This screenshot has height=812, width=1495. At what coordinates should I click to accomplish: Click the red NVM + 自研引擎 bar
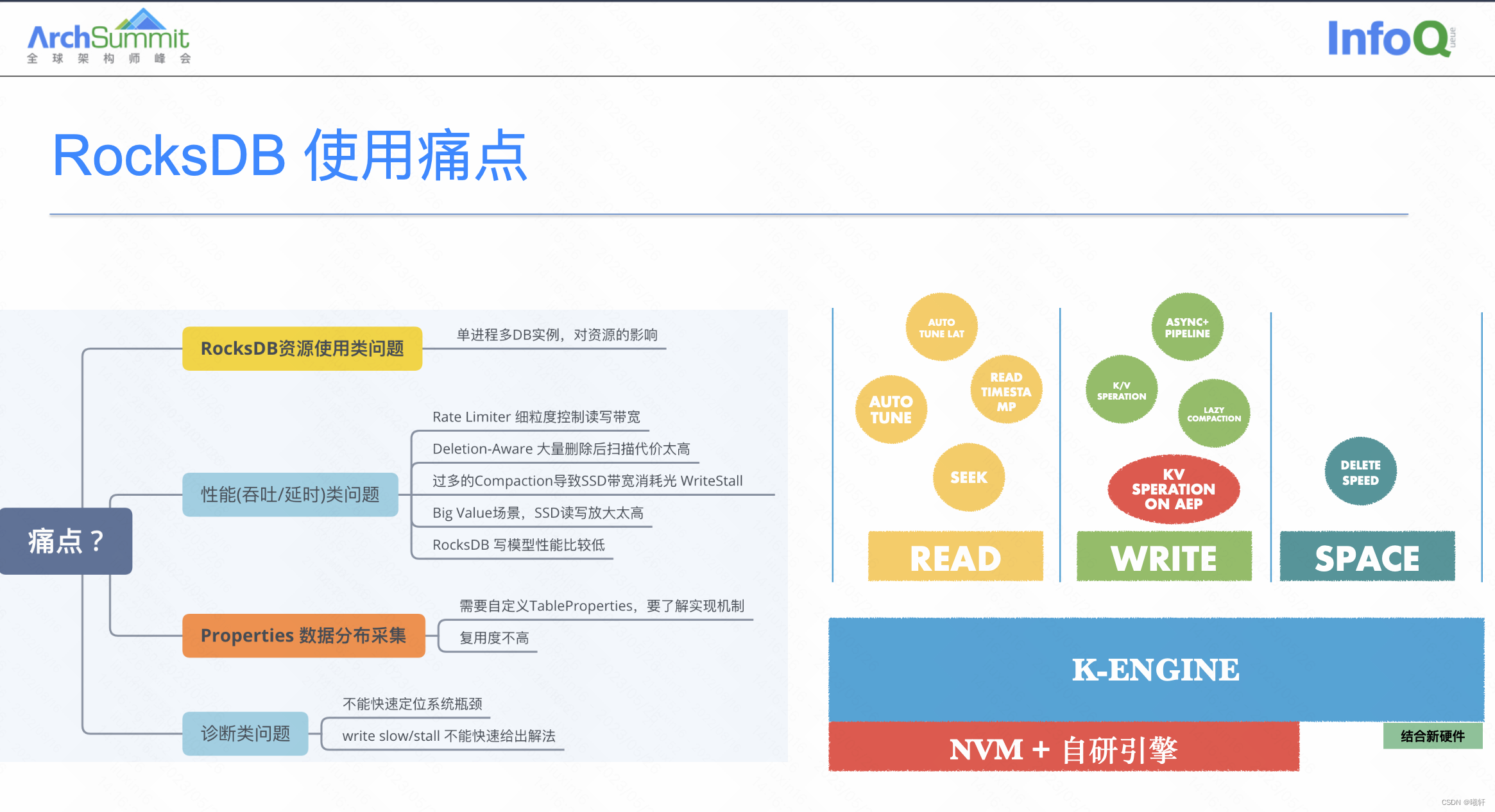(x=1064, y=747)
